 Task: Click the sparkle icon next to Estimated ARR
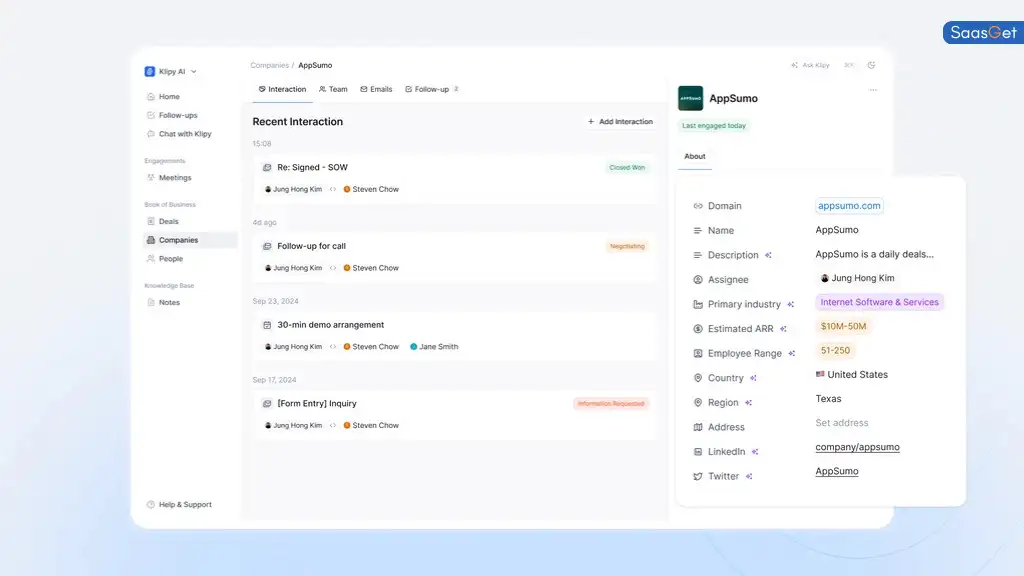(x=784, y=329)
